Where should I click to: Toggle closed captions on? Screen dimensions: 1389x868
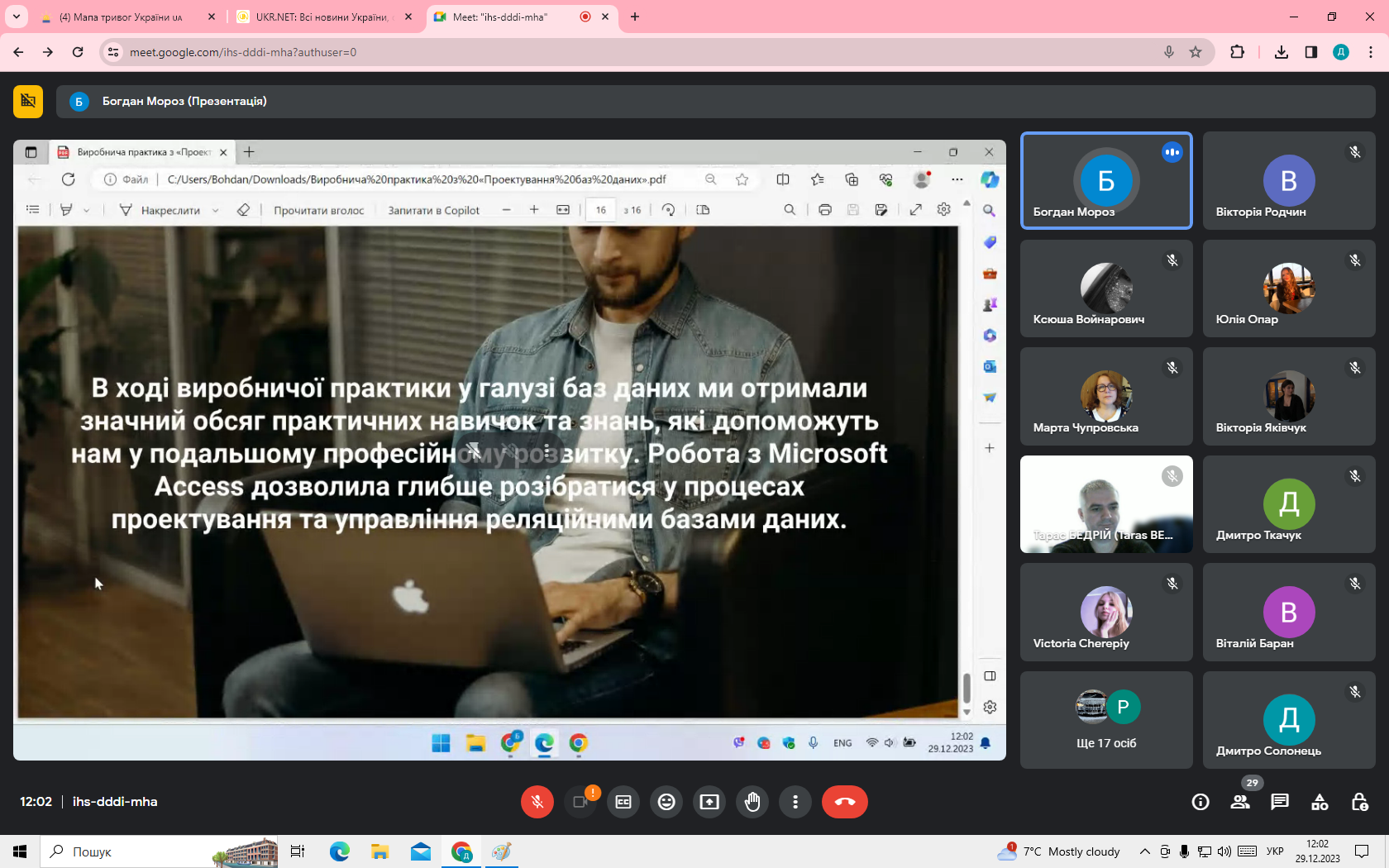click(623, 802)
